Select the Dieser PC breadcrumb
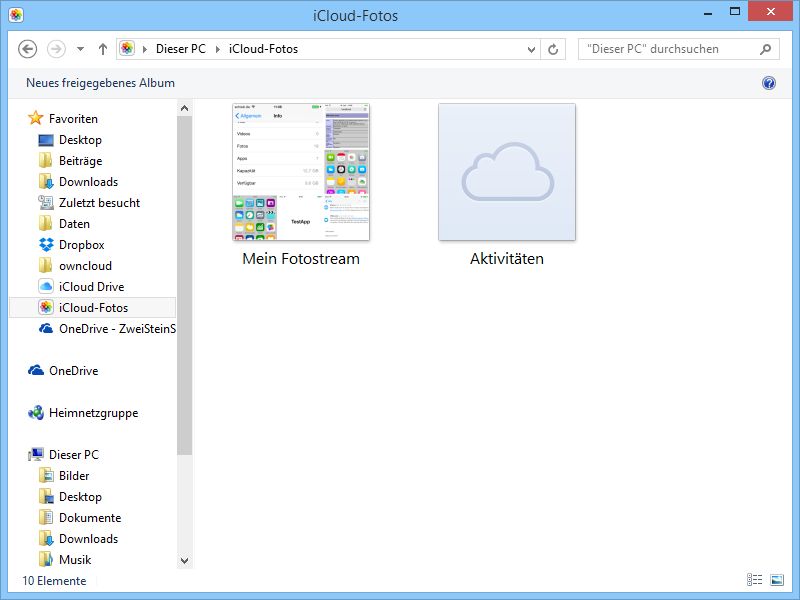Screen dimensions: 800x600 [181, 49]
